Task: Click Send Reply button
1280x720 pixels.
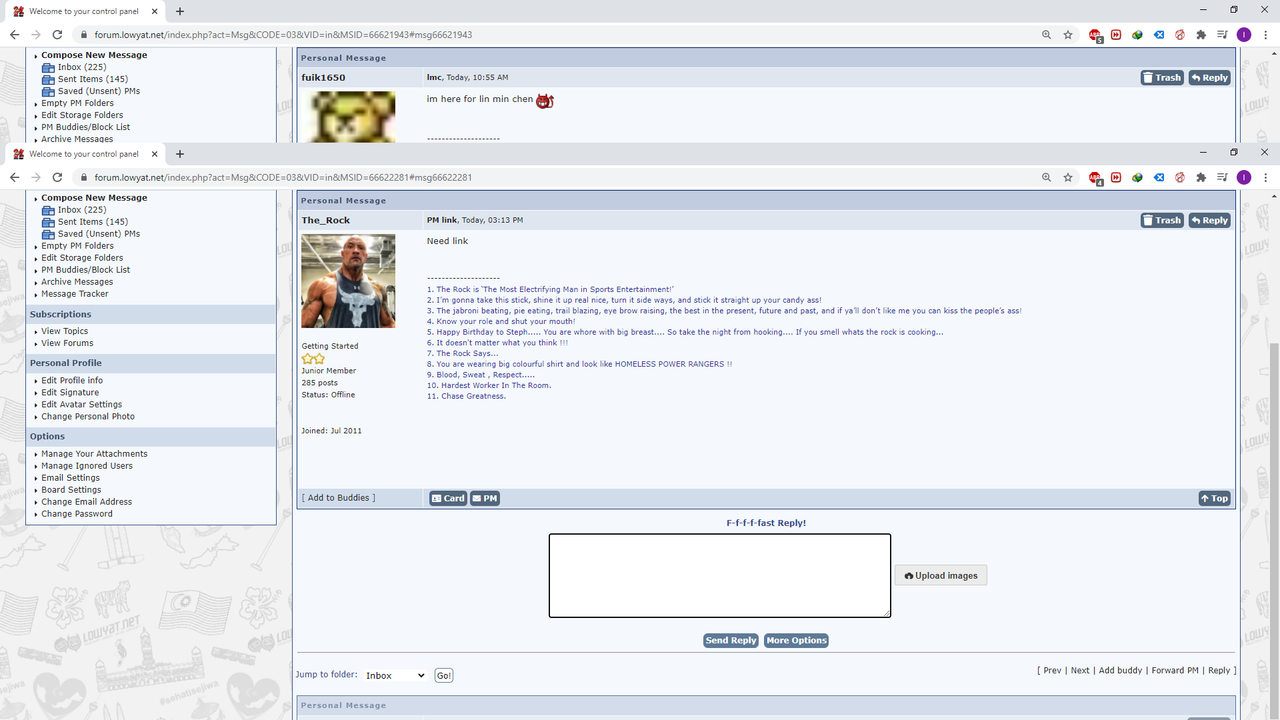Action: click(x=731, y=640)
